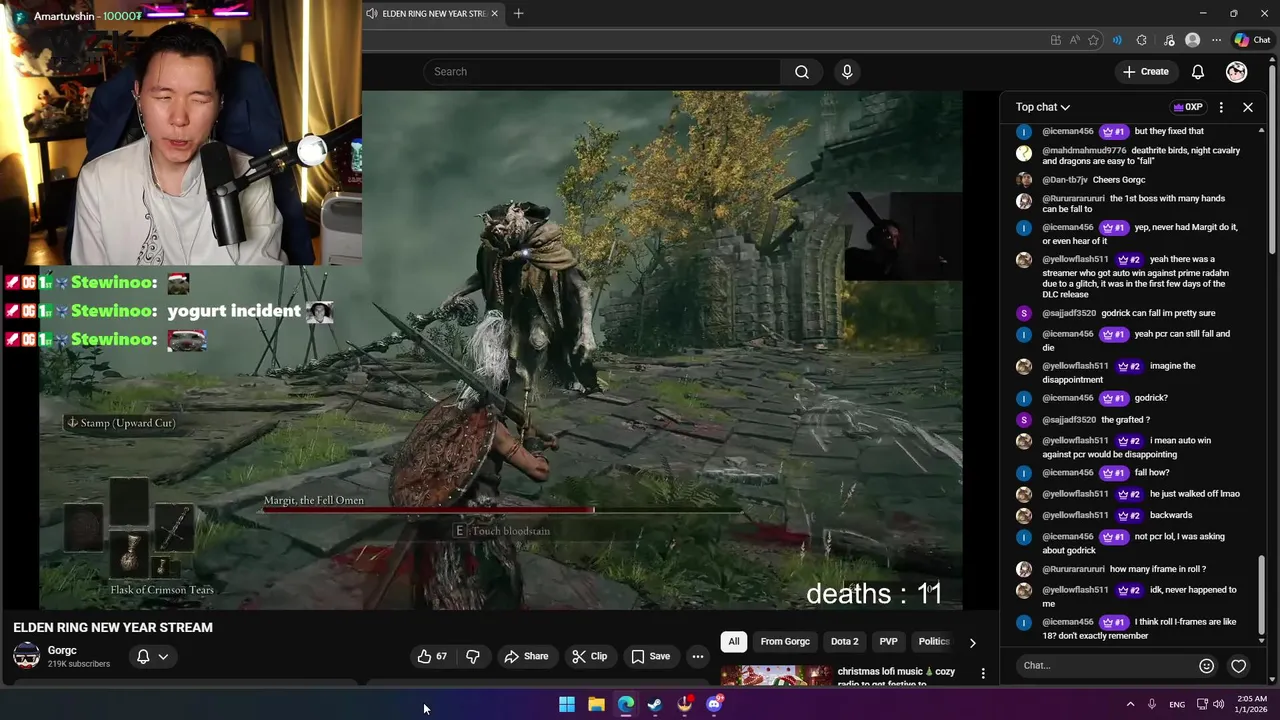Image resolution: width=1280 pixels, height=720 pixels.
Task: Open Edge profile icon
Action: click(x=1192, y=40)
